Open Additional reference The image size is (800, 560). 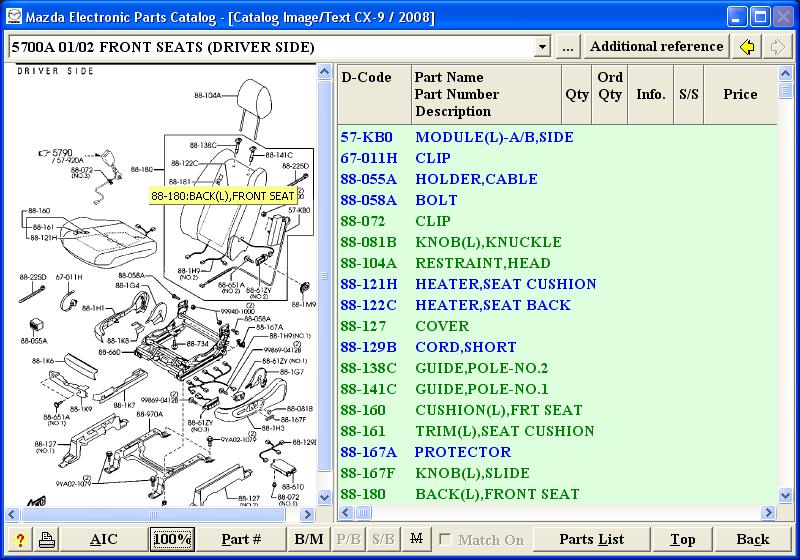click(657, 47)
